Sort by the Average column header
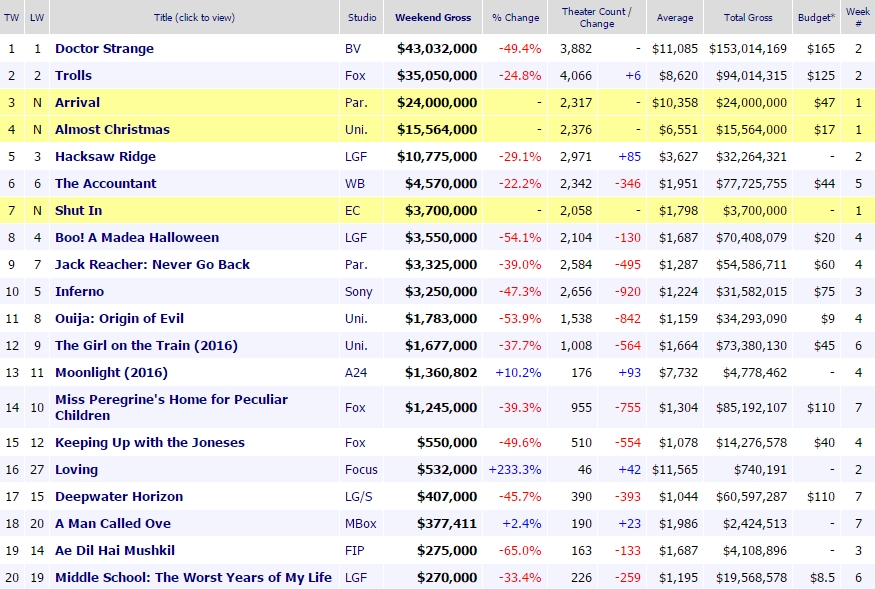Viewport: 875px width, 589px height. (x=675, y=17)
